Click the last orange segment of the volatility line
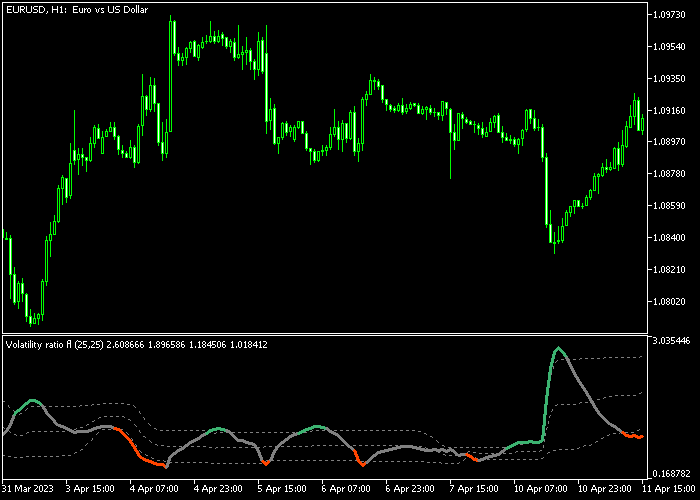The width and height of the screenshot is (700, 500). [632, 435]
